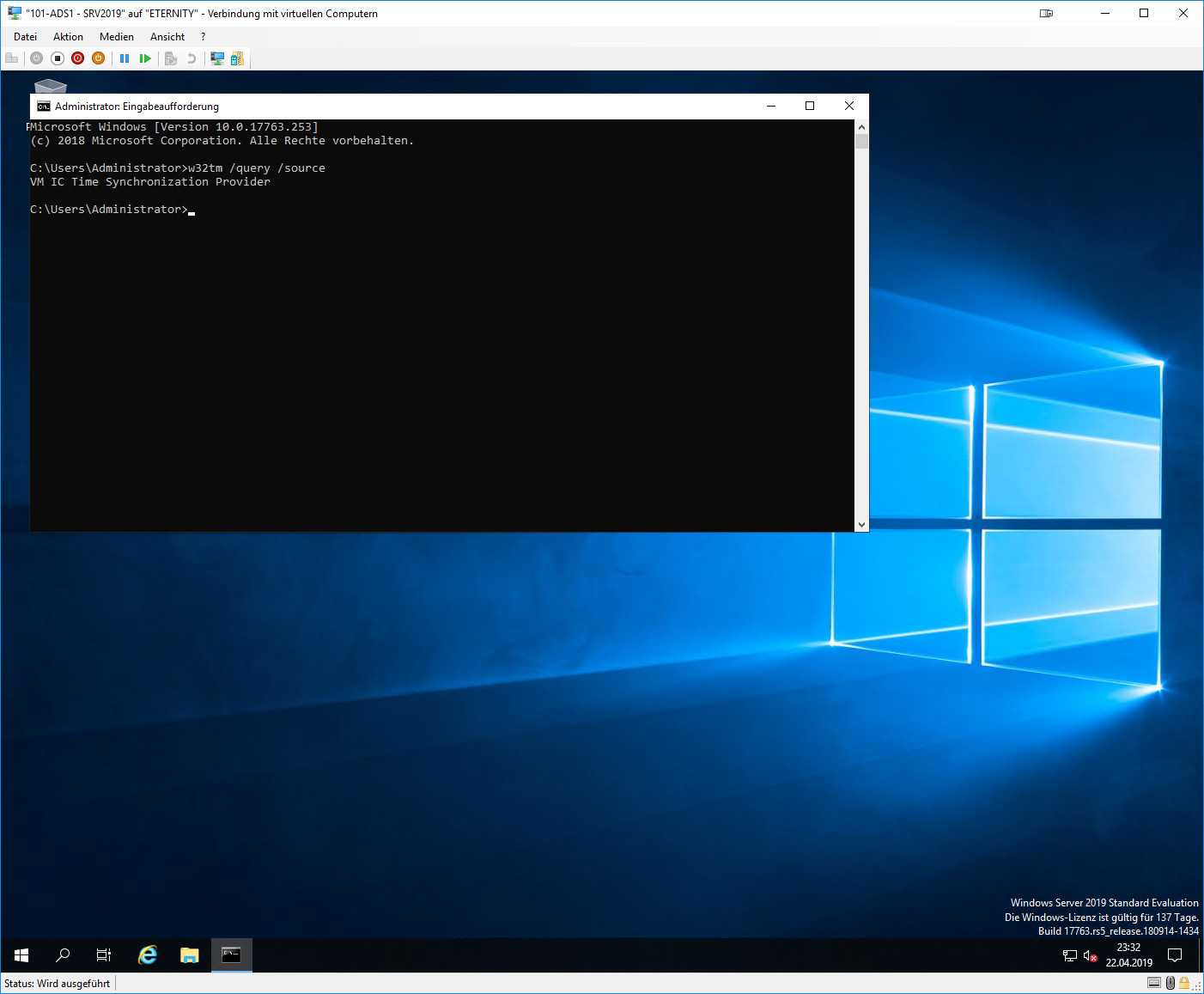
Task: Click the 23:32 clock in the taskbar
Action: tap(1128, 954)
